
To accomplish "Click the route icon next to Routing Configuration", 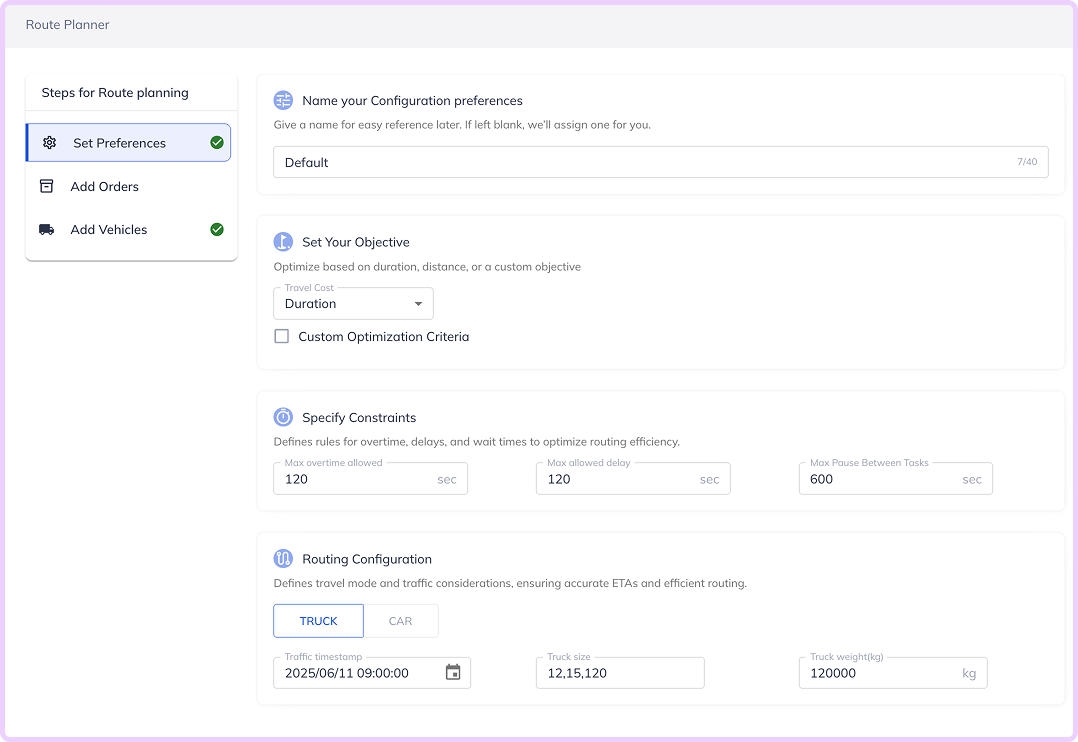I will (283, 559).
